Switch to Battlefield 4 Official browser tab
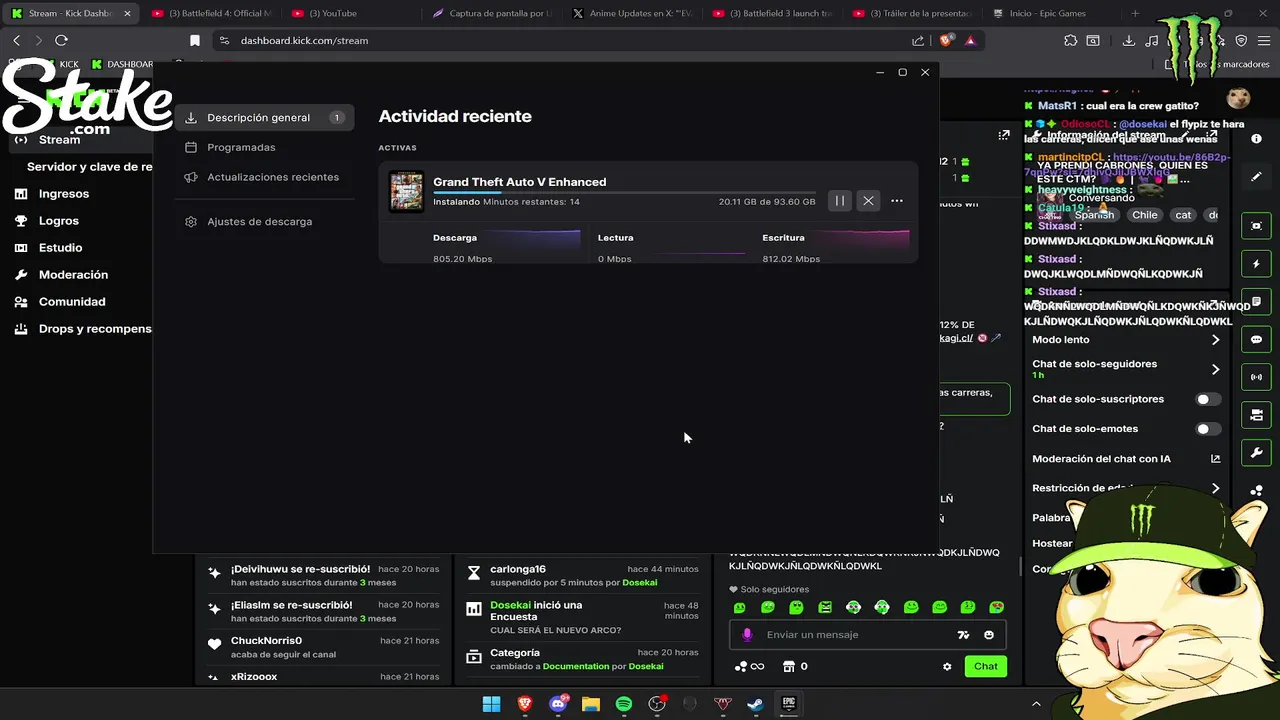This screenshot has height=720, width=1280. click(x=211, y=13)
